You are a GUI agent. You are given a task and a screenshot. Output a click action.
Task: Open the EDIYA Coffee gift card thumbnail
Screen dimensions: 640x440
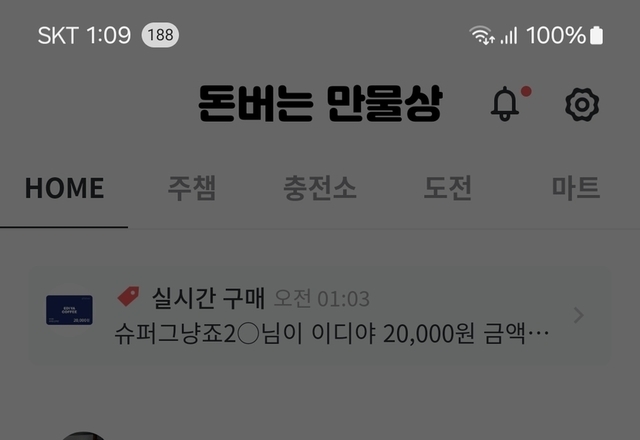coord(69,310)
